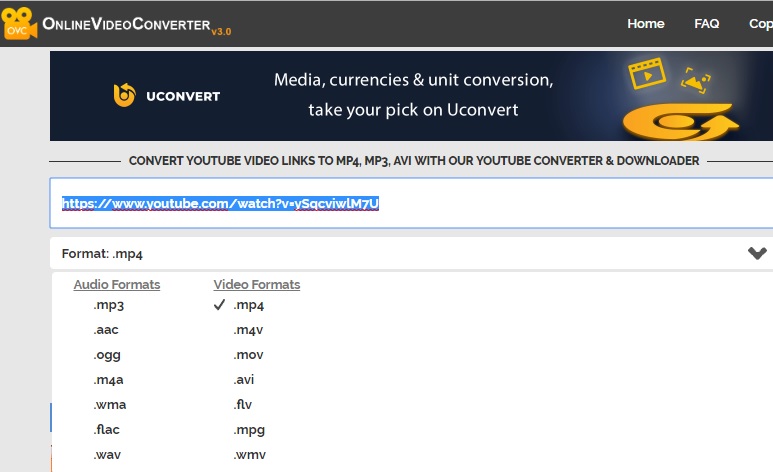Screen dimensions: 773x472
Task: Select the .wma audio format
Action: pyautogui.click(x=109, y=405)
